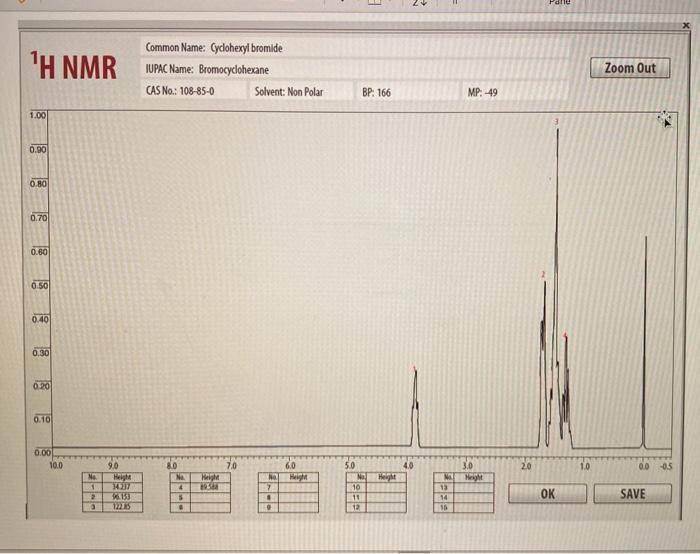Click the empty height cell for row 10
700x554 pixels.
386,487
